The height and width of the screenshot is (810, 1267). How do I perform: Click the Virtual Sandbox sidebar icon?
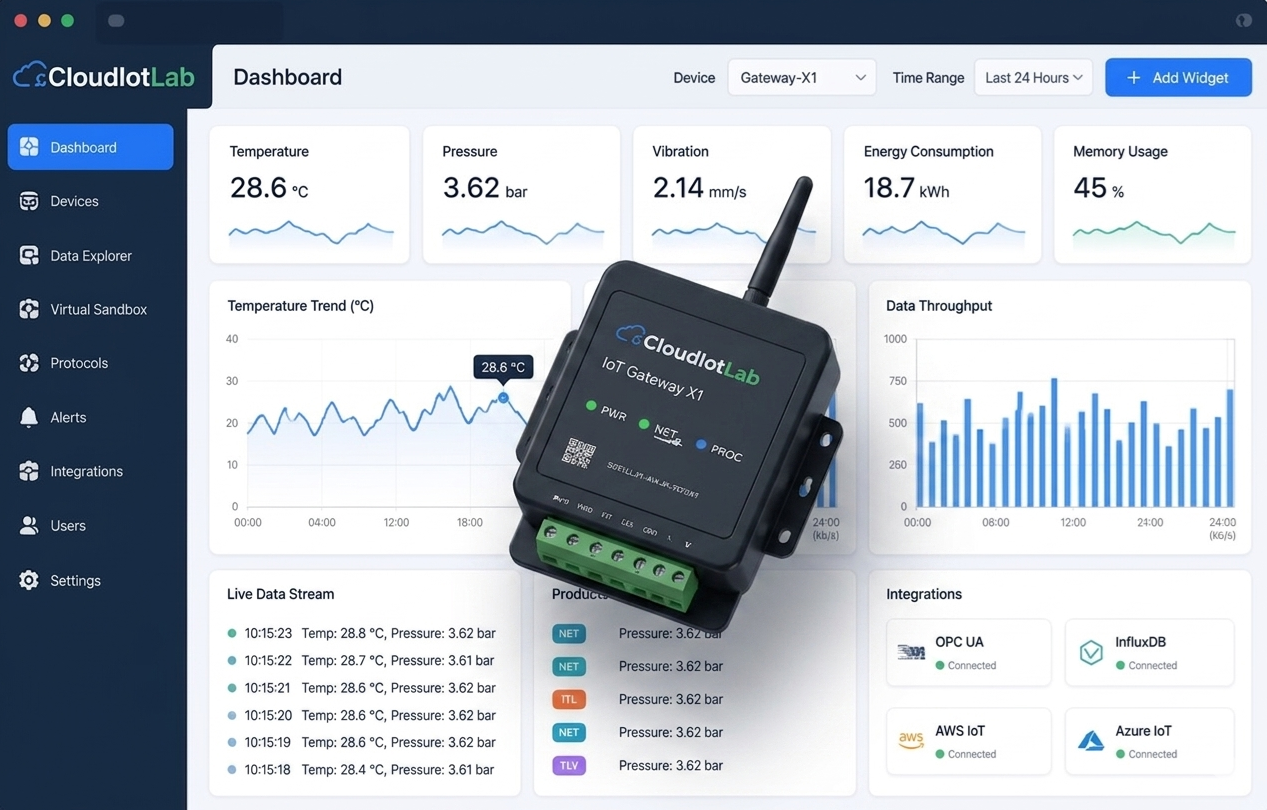(29, 309)
